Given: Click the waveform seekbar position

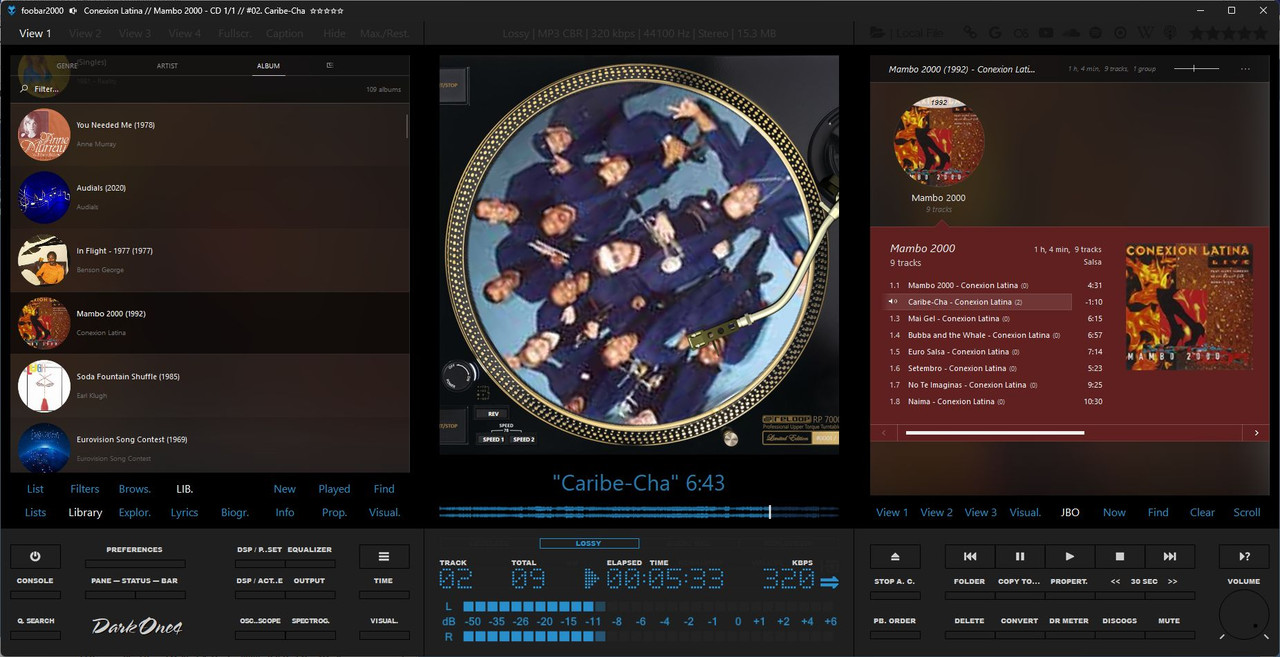Looking at the screenshot, I should point(769,511).
